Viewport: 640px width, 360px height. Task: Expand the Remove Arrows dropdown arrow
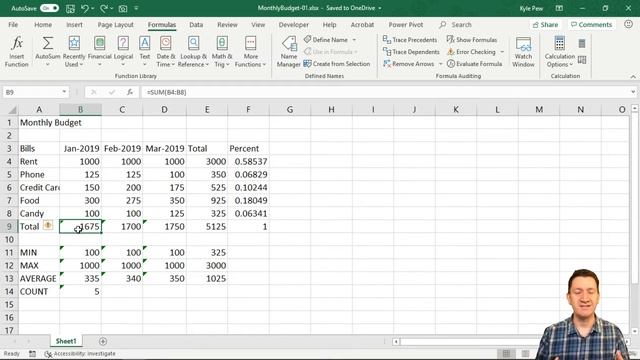[x=440, y=64]
